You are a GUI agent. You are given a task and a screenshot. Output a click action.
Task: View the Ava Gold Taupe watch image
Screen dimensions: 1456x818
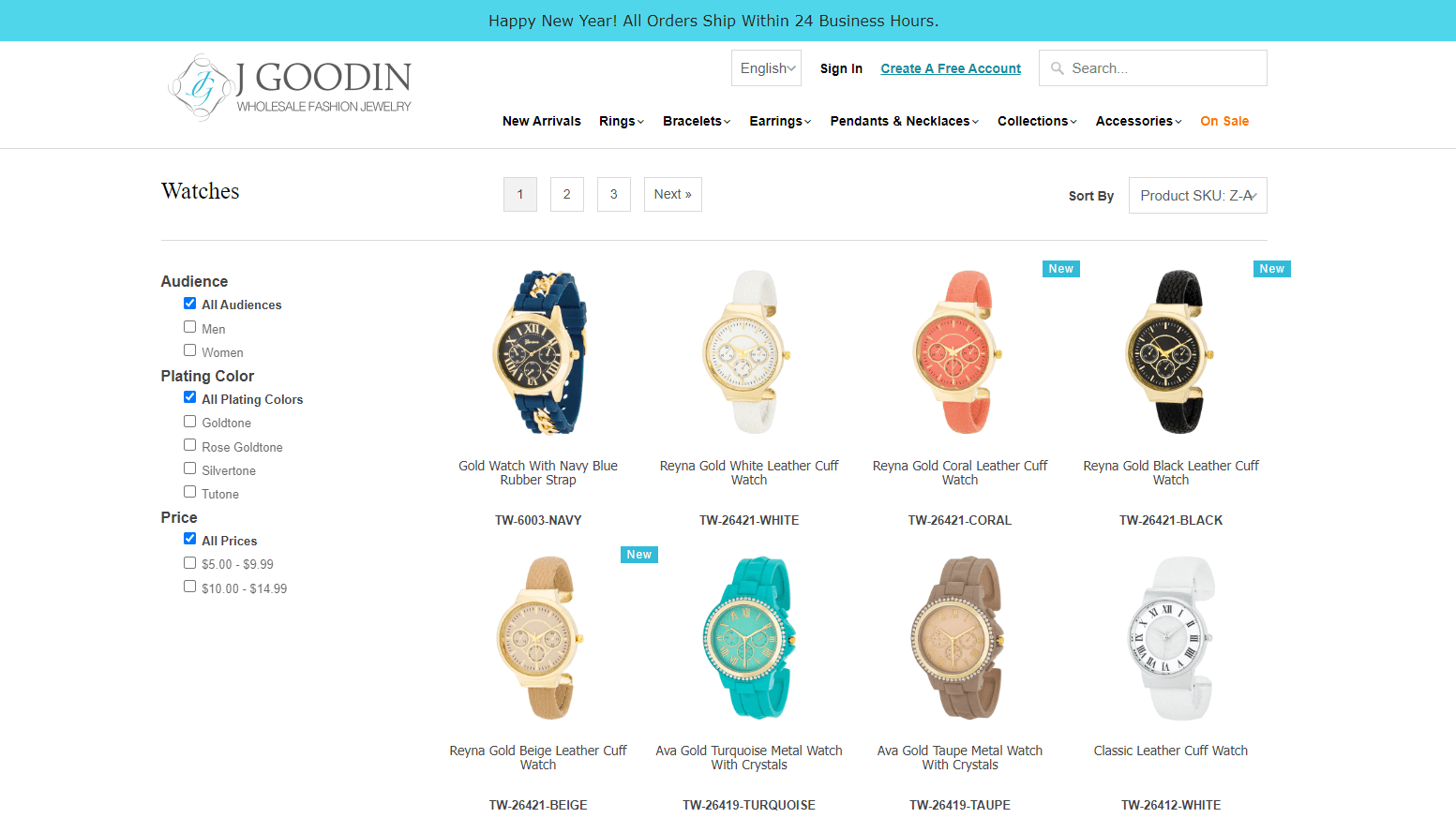coord(960,638)
